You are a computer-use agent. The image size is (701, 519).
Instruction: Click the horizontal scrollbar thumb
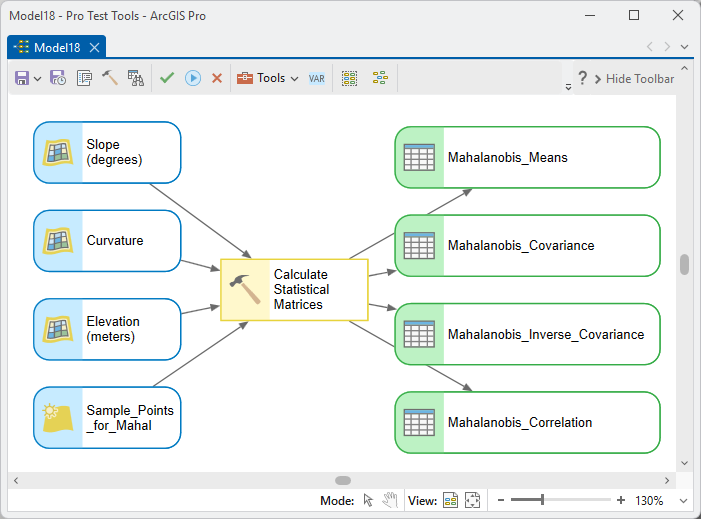[x=343, y=481]
